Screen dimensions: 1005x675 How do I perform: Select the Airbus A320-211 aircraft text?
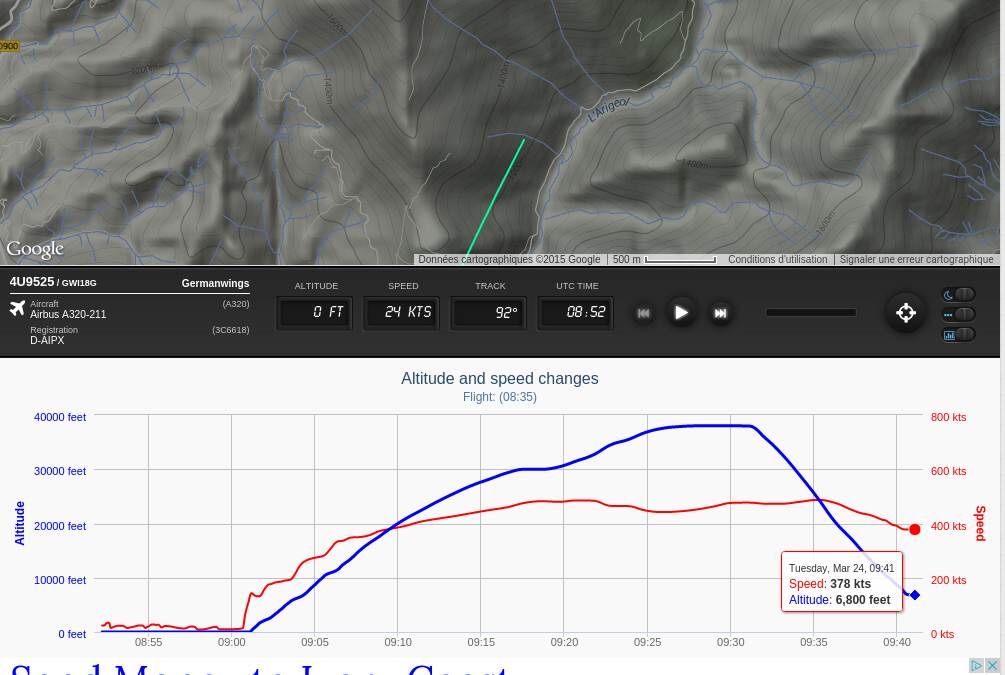click(68, 314)
